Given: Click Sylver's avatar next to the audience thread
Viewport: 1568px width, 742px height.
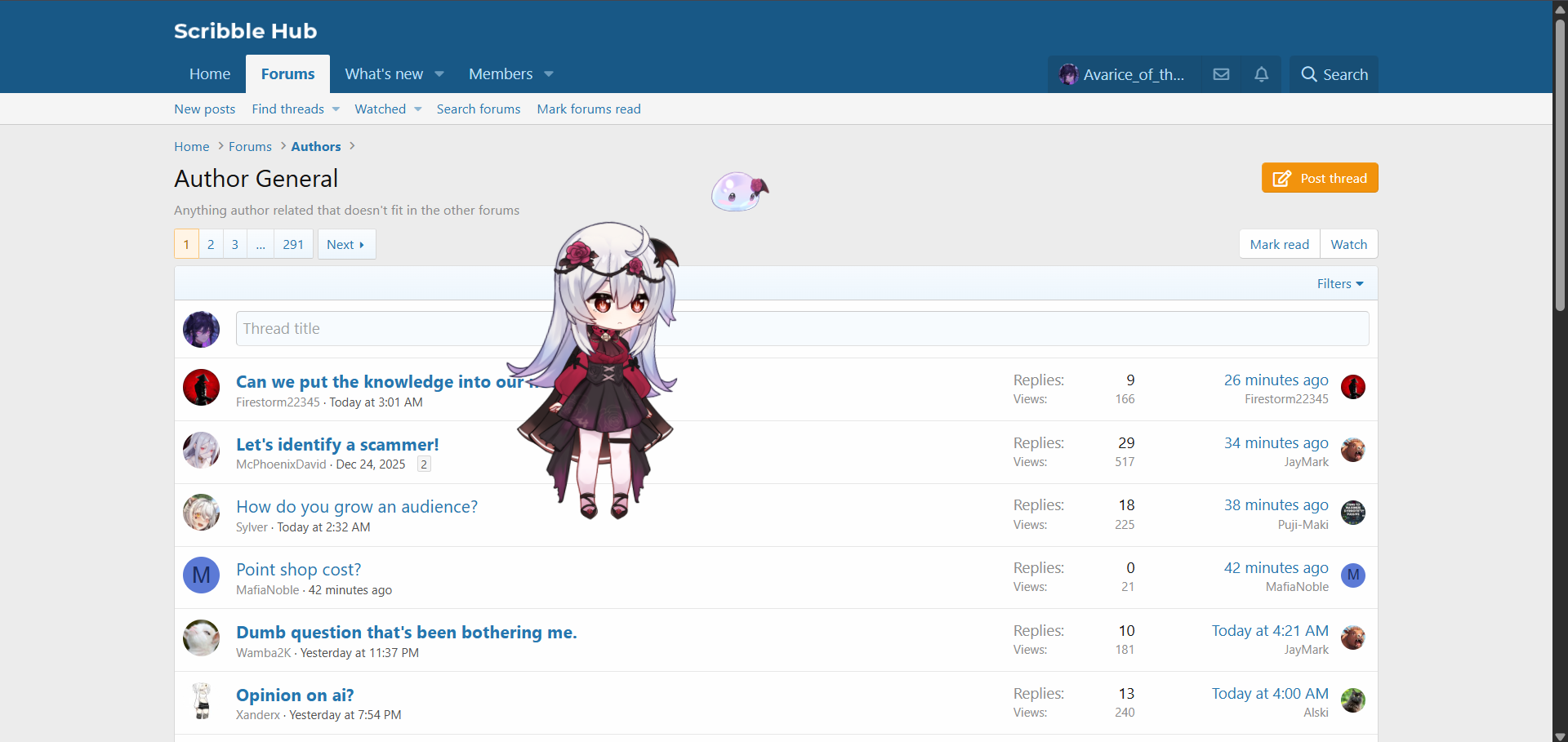Looking at the screenshot, I should point(201,513).
